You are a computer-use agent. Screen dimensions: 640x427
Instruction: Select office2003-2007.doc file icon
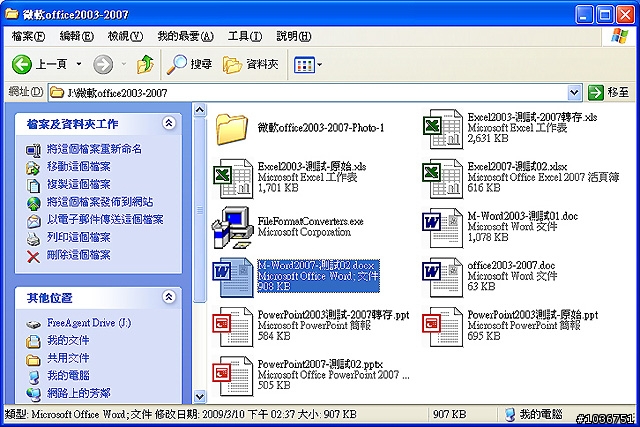click(x=443, y=277)
